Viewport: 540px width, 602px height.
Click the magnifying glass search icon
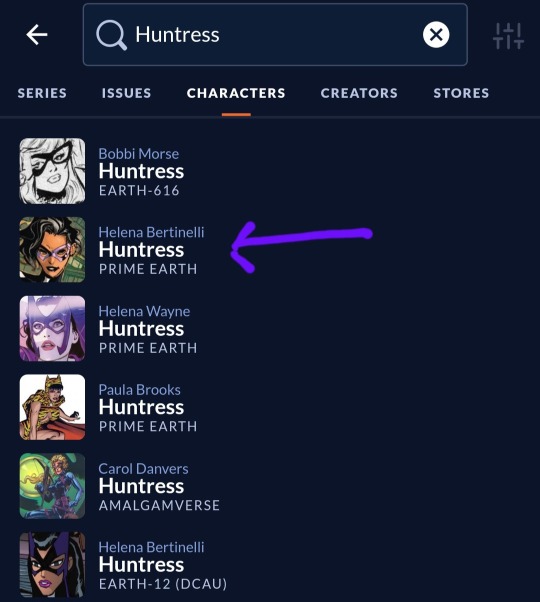tap(111, 35)
